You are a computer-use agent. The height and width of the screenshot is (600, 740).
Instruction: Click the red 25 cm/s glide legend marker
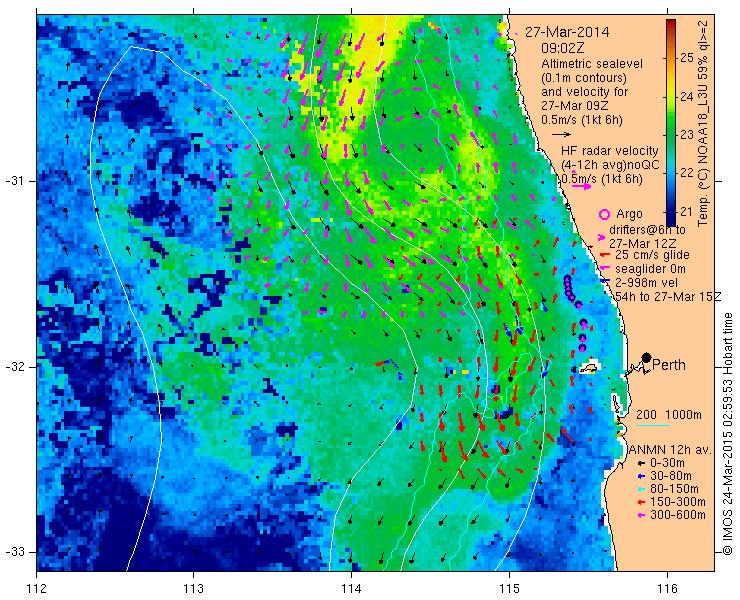coord(604,255)
